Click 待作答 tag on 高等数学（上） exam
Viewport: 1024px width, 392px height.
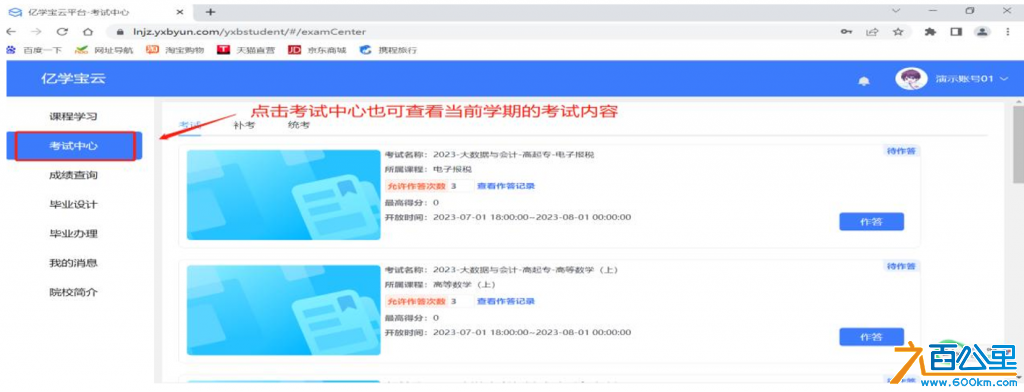click(901, 267)
